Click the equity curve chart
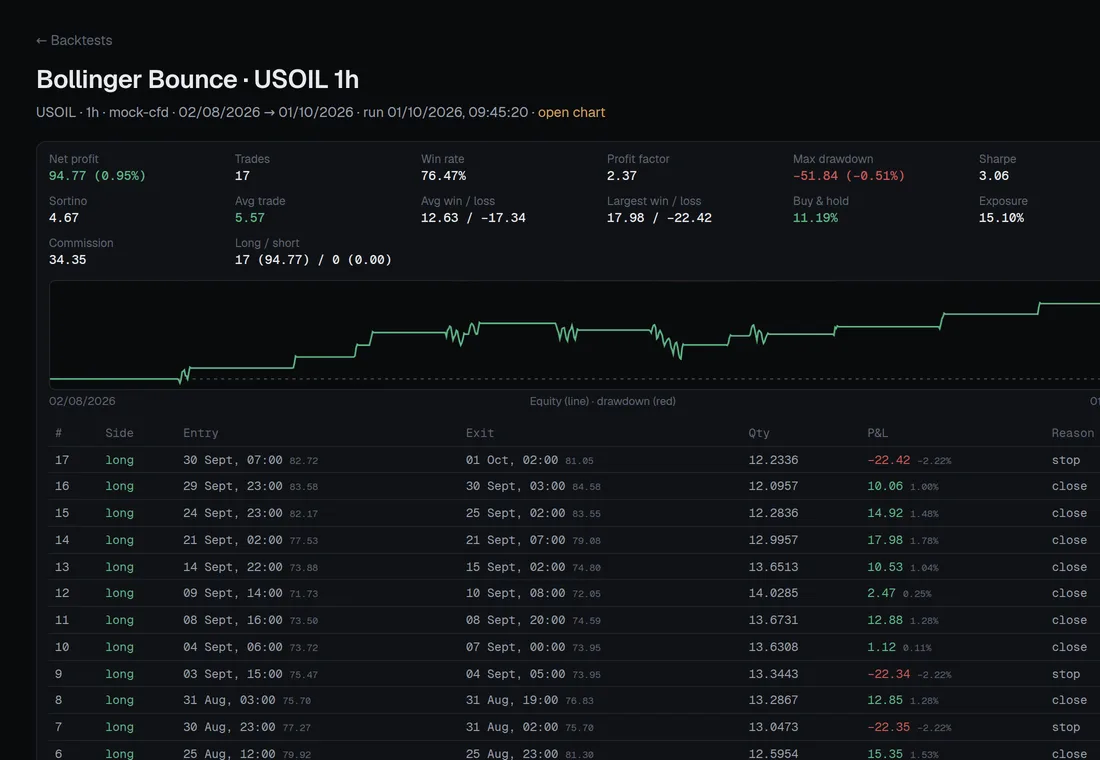The image size is (1100, 760). [575, 335]
